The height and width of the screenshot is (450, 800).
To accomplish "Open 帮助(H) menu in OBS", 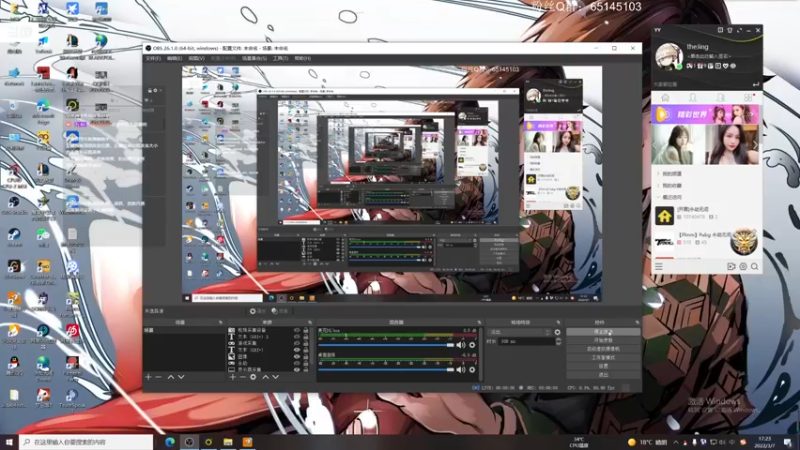I will coord(303,59).
